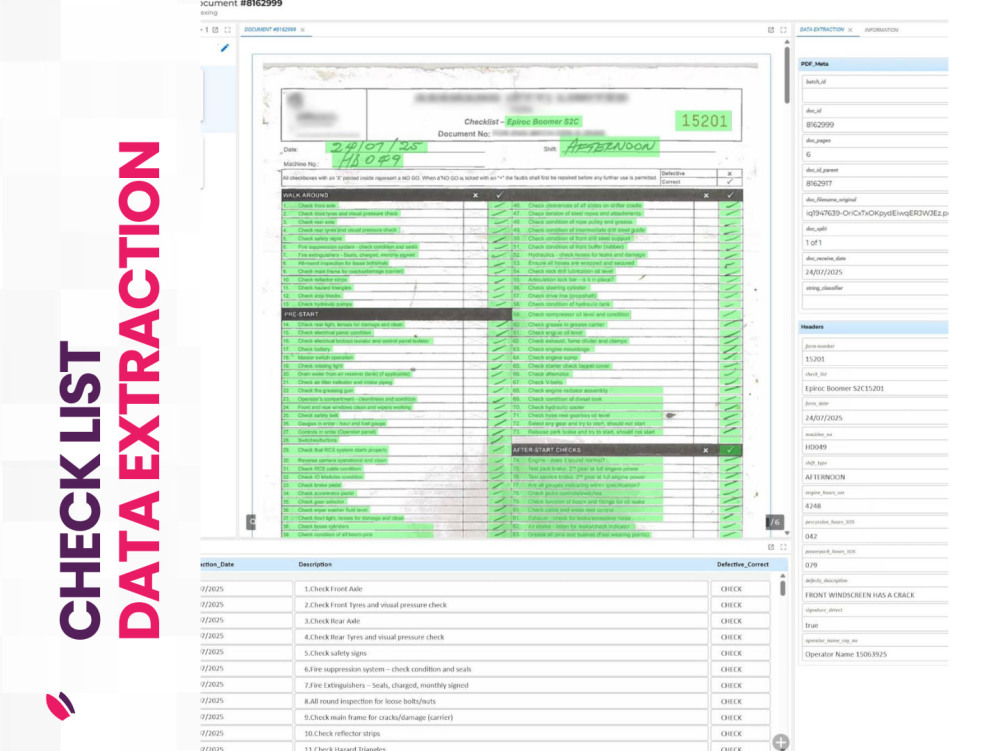Image resolution: width=1000 pixels, height=751 pixels.
Task: Click highlighted Epiroc Boomer S2C checklist title
Action: click(543, 122)
